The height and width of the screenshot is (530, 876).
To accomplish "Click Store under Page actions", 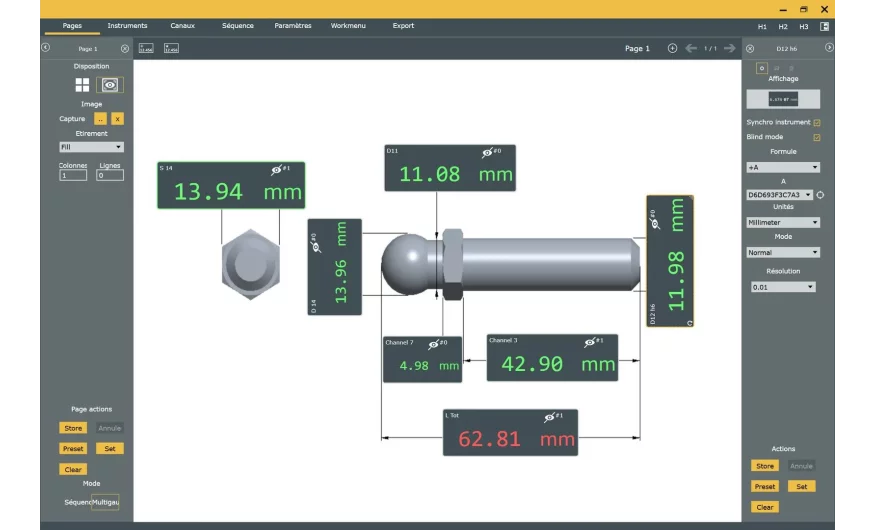I will tap(73, 428).
